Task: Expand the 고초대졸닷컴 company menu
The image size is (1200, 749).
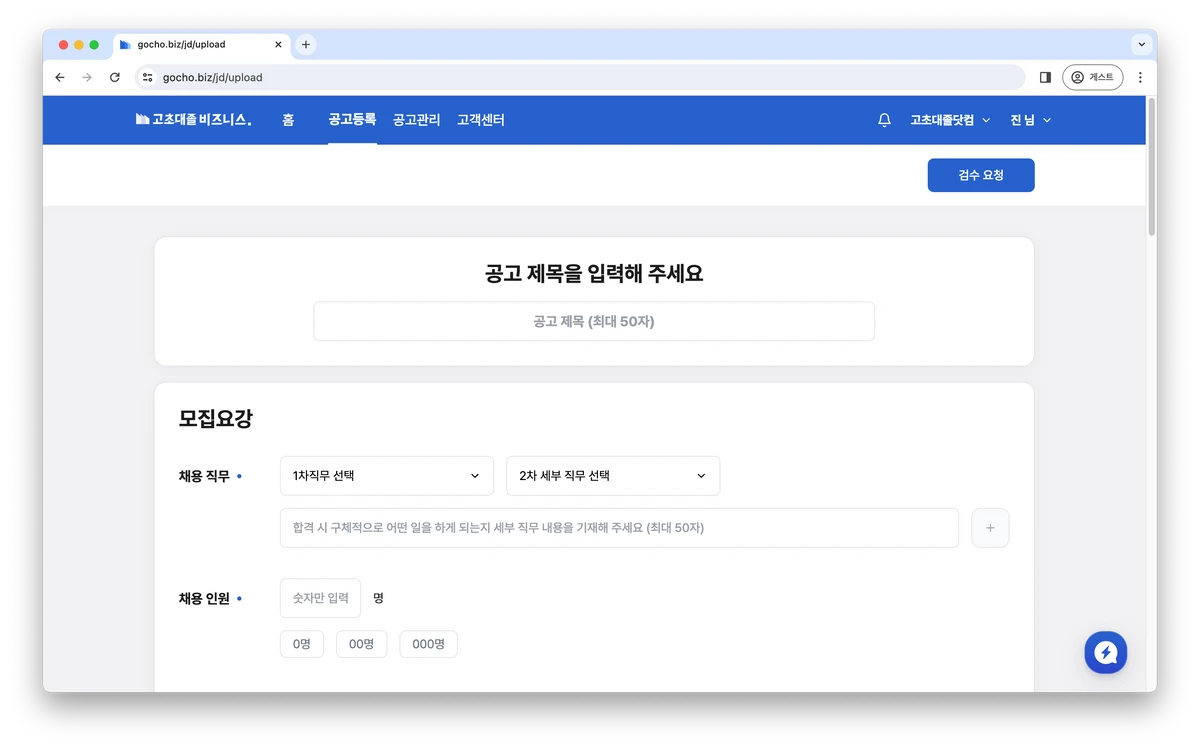Action: pos(950,120)
